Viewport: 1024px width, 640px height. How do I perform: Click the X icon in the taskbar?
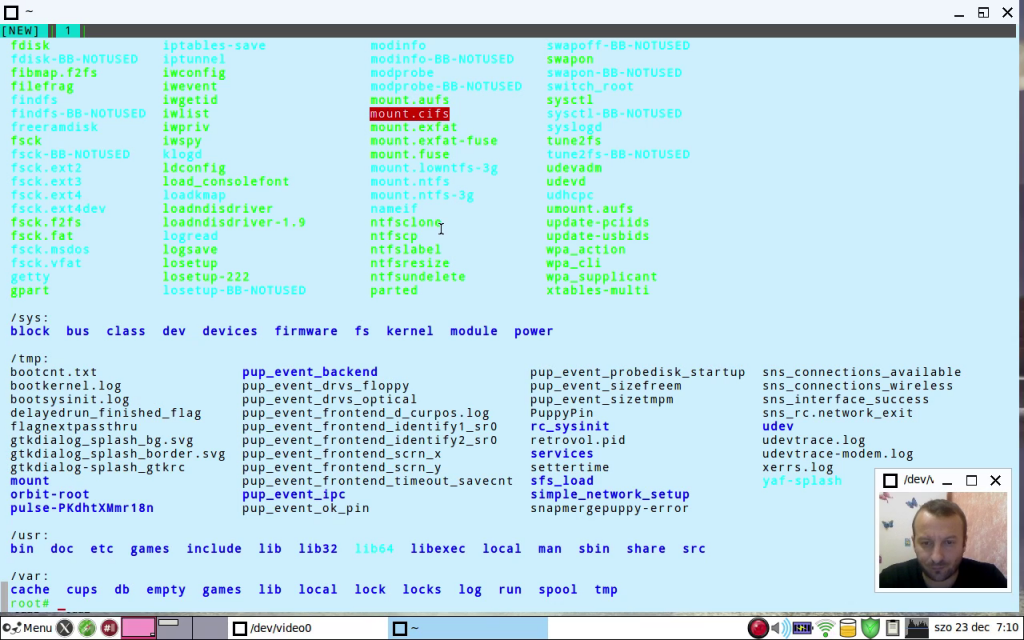(65, 628)
